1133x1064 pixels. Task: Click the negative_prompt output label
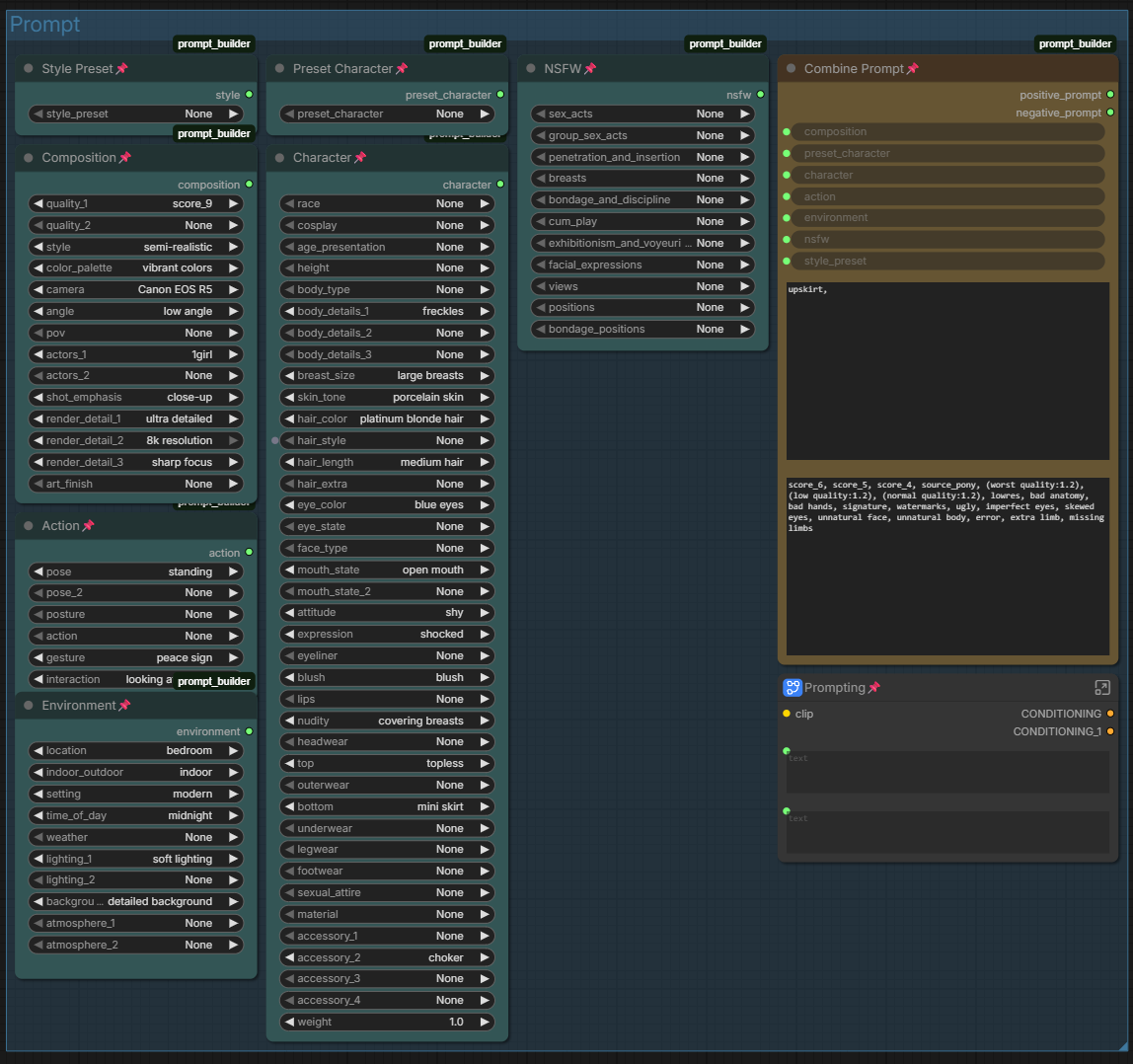[1059, 114]
